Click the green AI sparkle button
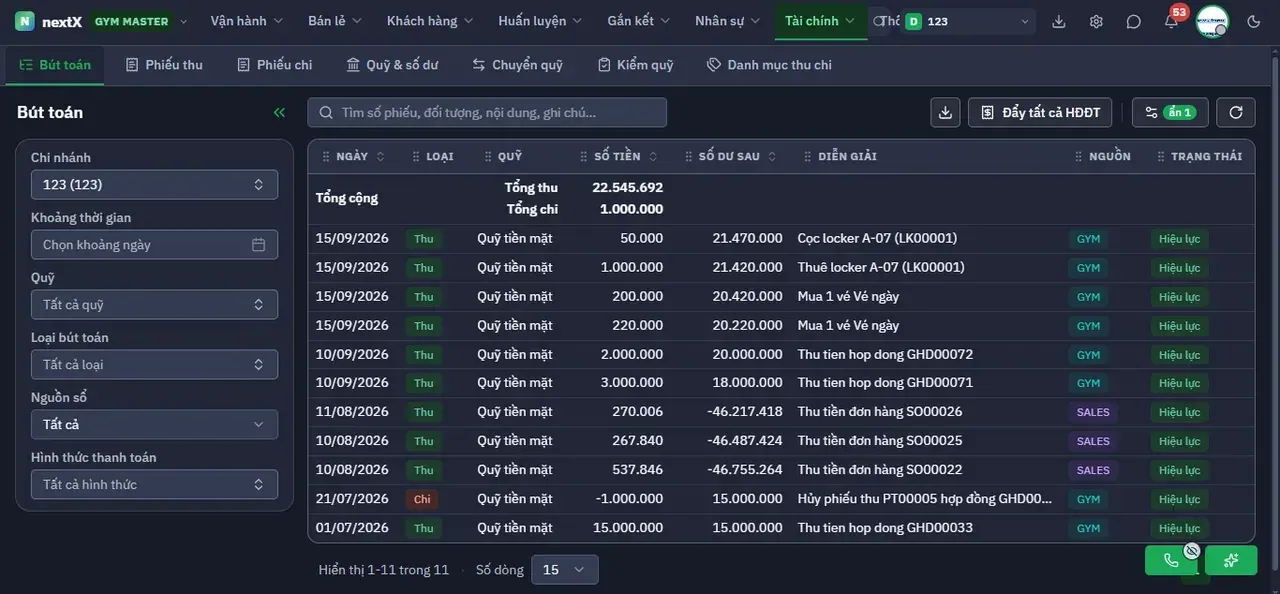The width and height of the screenshot is (1280, 594). 1231,560
